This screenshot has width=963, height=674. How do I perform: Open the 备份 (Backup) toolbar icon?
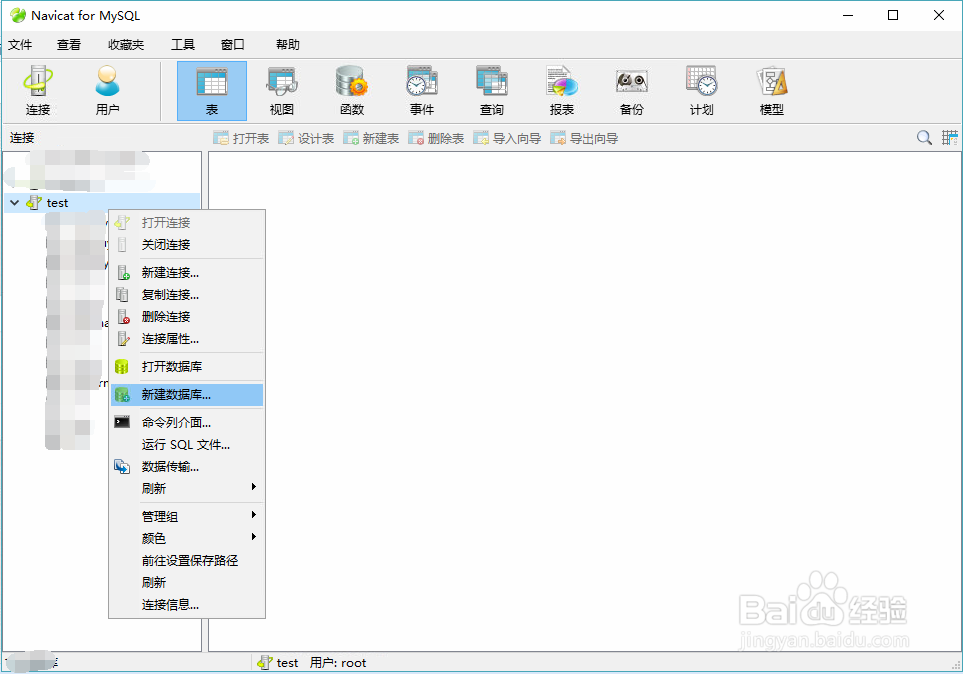click(632, 91)
